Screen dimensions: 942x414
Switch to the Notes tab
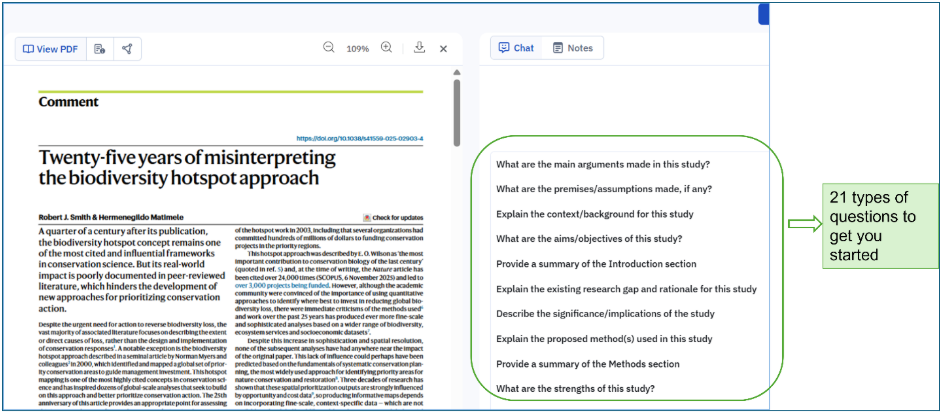pyautogui.click(x=572, y=48)
